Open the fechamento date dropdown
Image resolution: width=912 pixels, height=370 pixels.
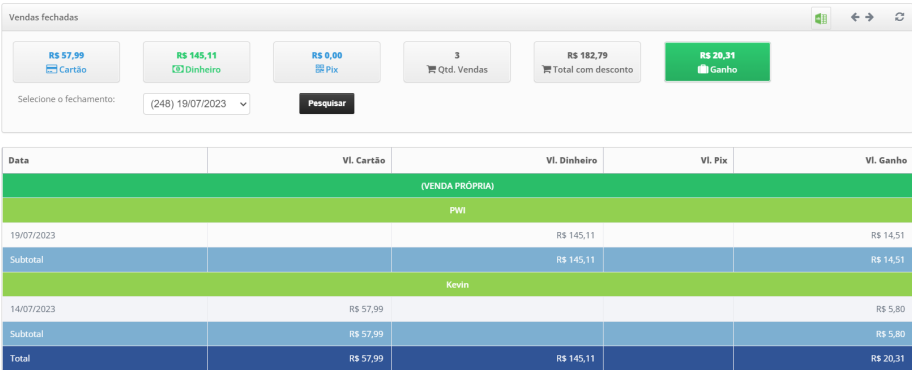[197, 104]
